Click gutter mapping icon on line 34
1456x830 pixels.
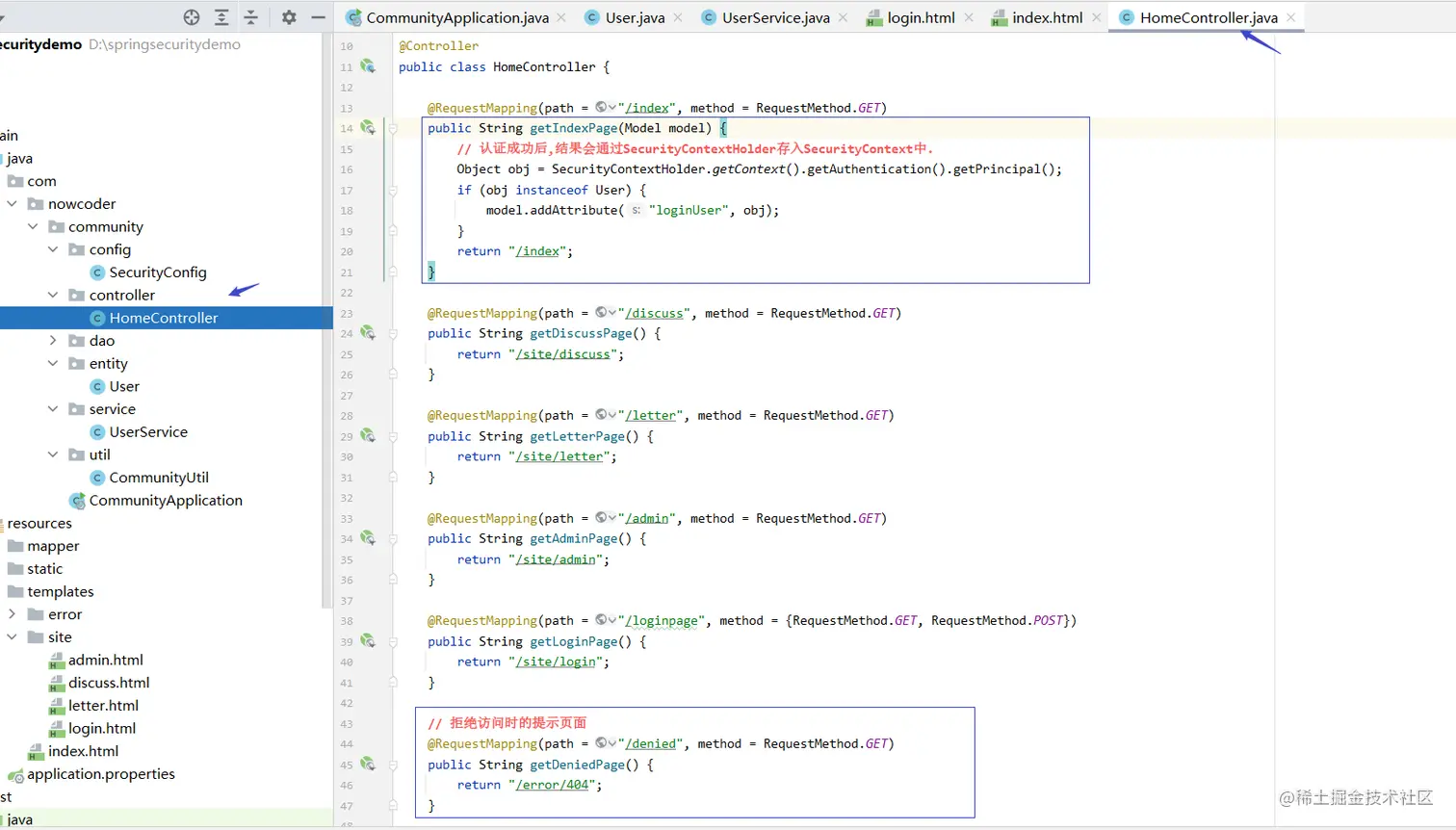(368, 538)
